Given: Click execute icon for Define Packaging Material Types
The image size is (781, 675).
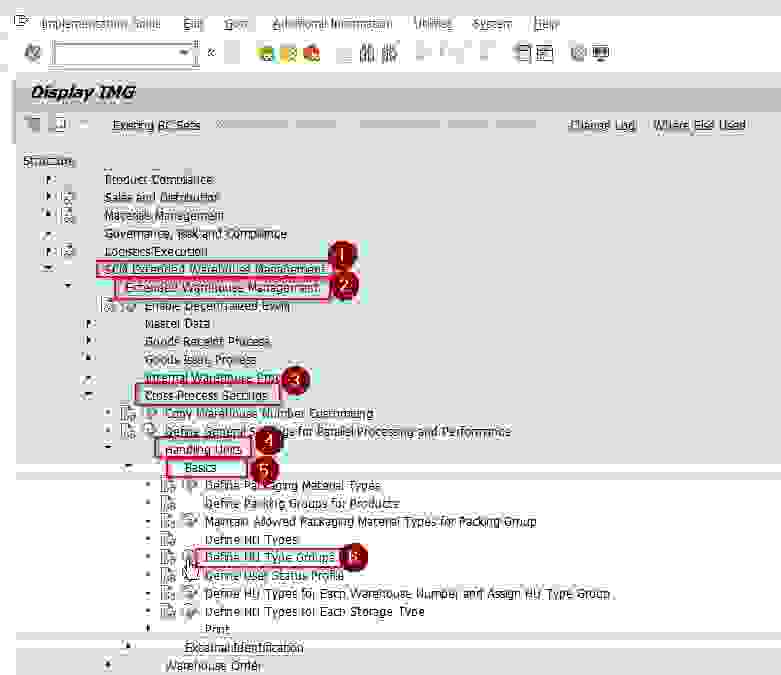Looking at the screenshot, I should (x=189, y=485).
